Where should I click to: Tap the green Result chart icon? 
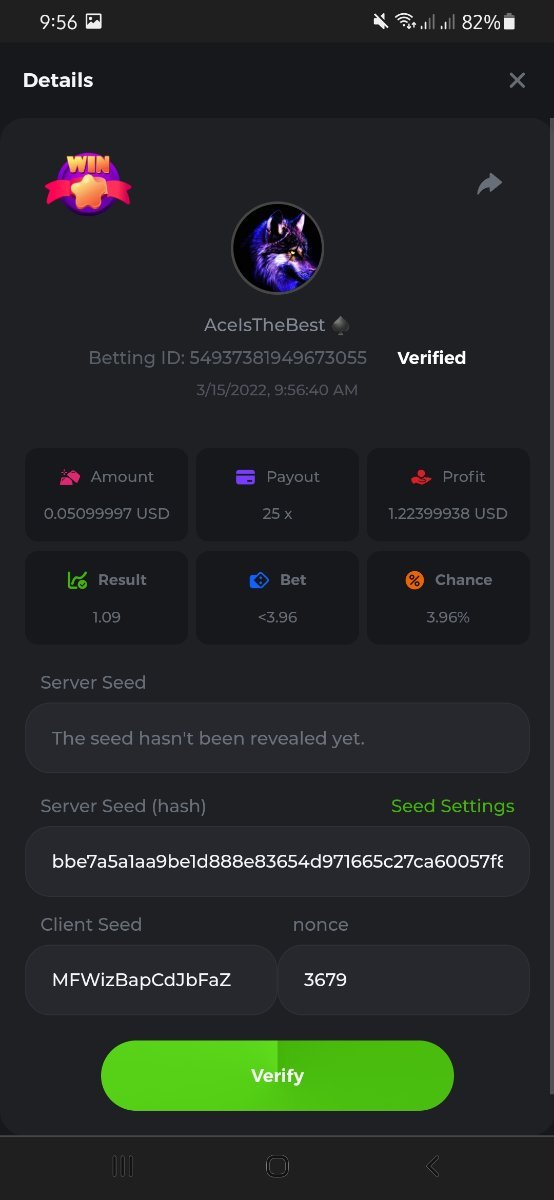pos(77,580)
